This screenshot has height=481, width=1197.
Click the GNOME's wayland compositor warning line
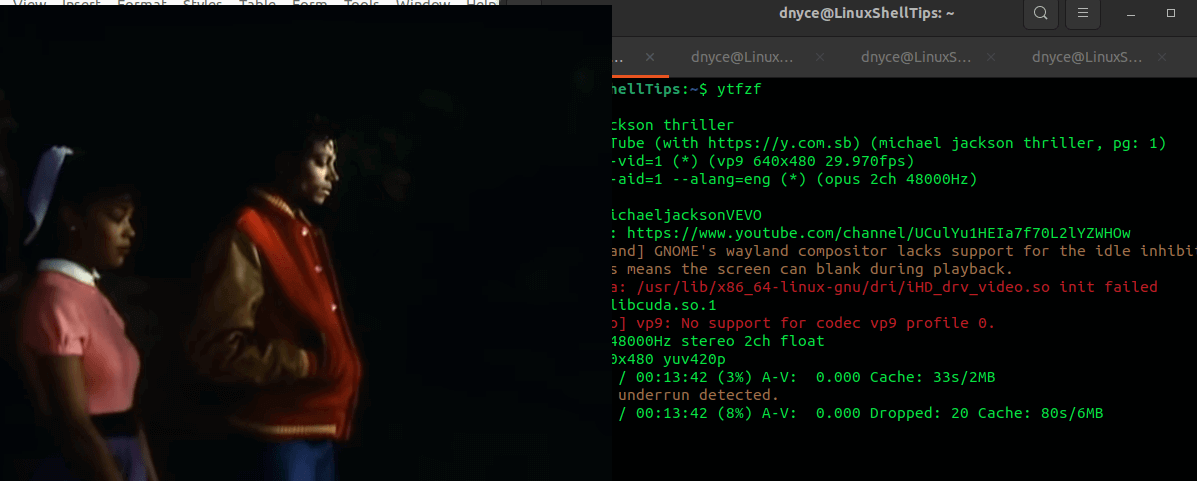pos(905,251)
